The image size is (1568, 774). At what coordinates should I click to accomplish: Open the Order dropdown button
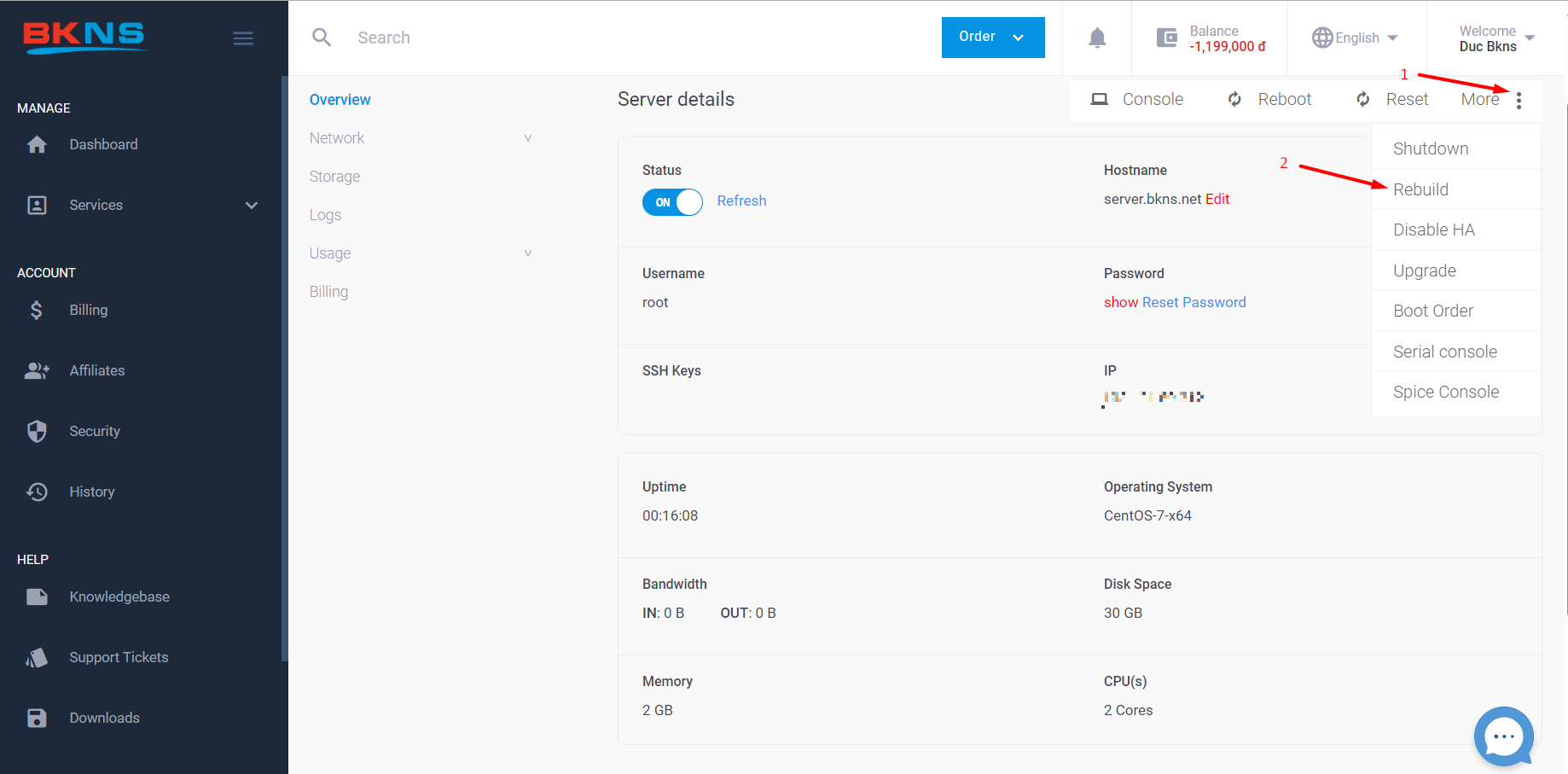click(992, 38)
